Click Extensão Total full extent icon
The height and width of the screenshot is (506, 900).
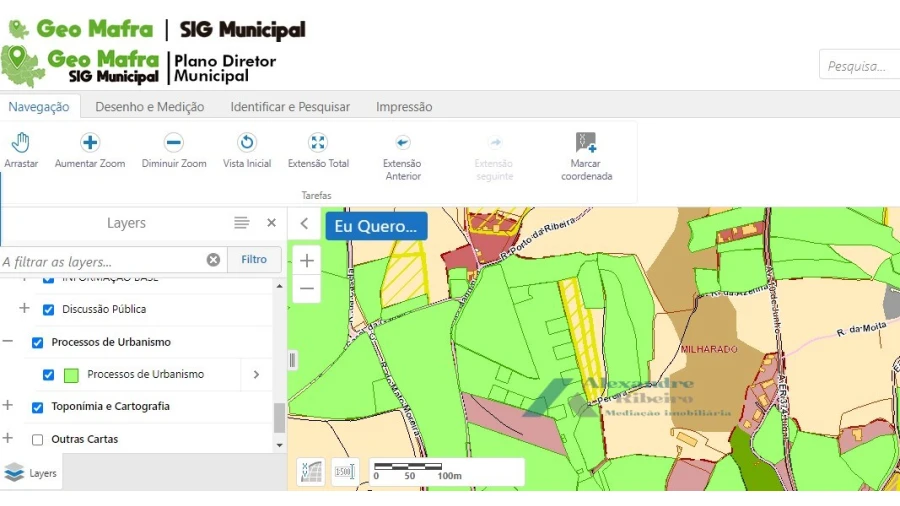317,142
